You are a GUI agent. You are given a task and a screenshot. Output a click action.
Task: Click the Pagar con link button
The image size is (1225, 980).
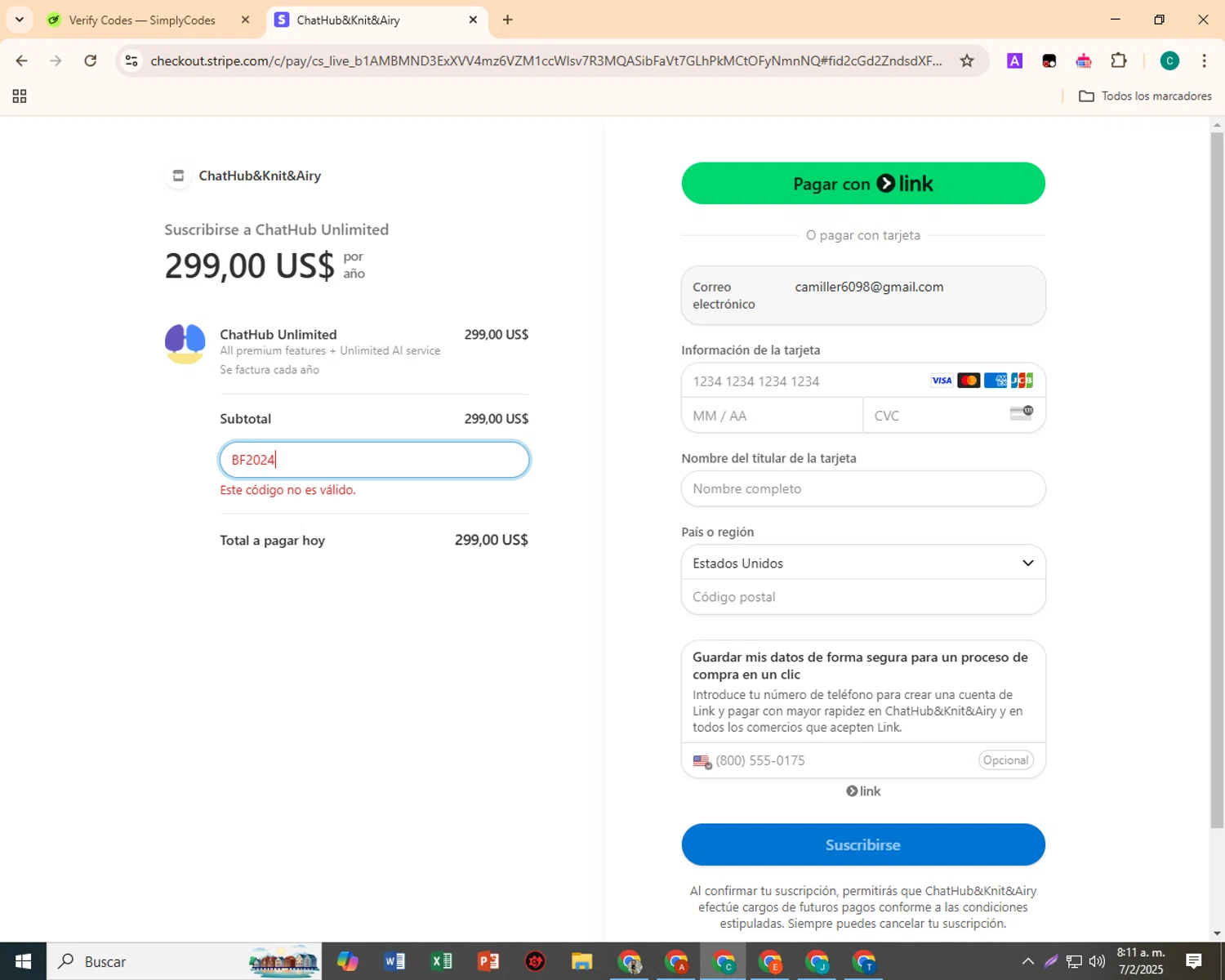click(863, 184)
